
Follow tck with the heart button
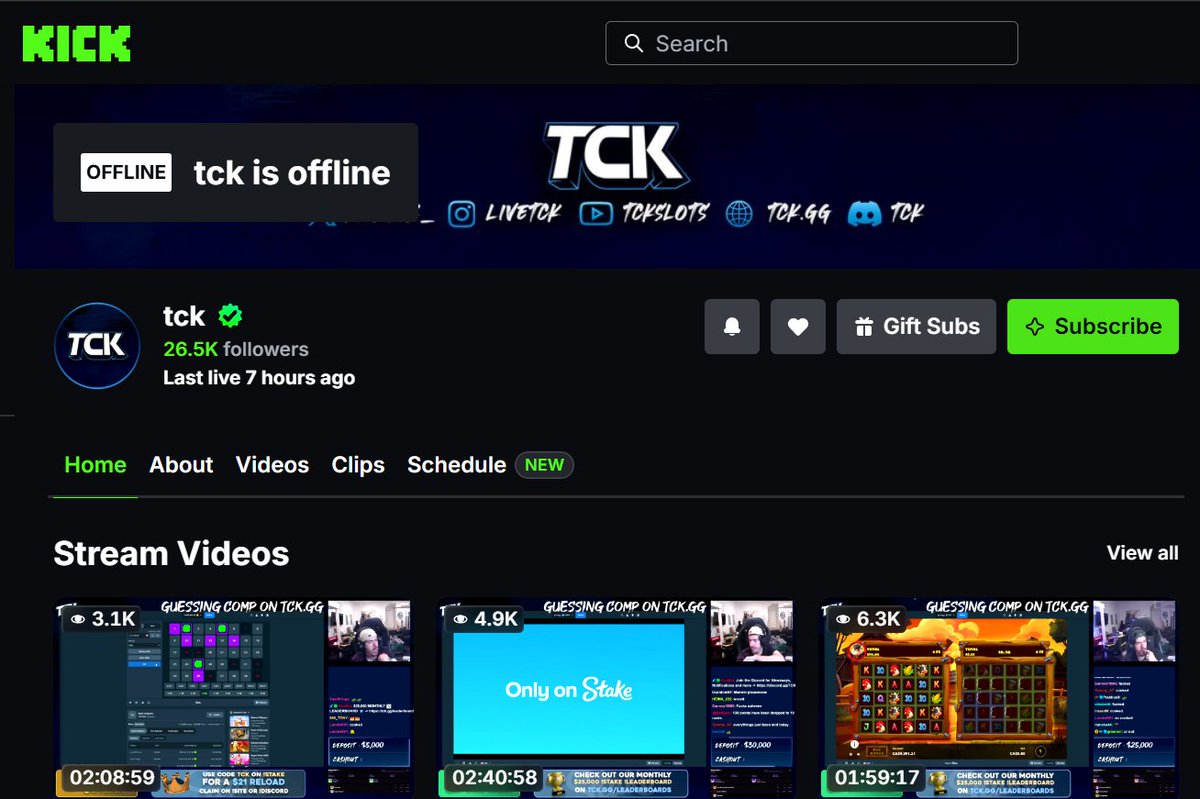click(x=798, y=326)
